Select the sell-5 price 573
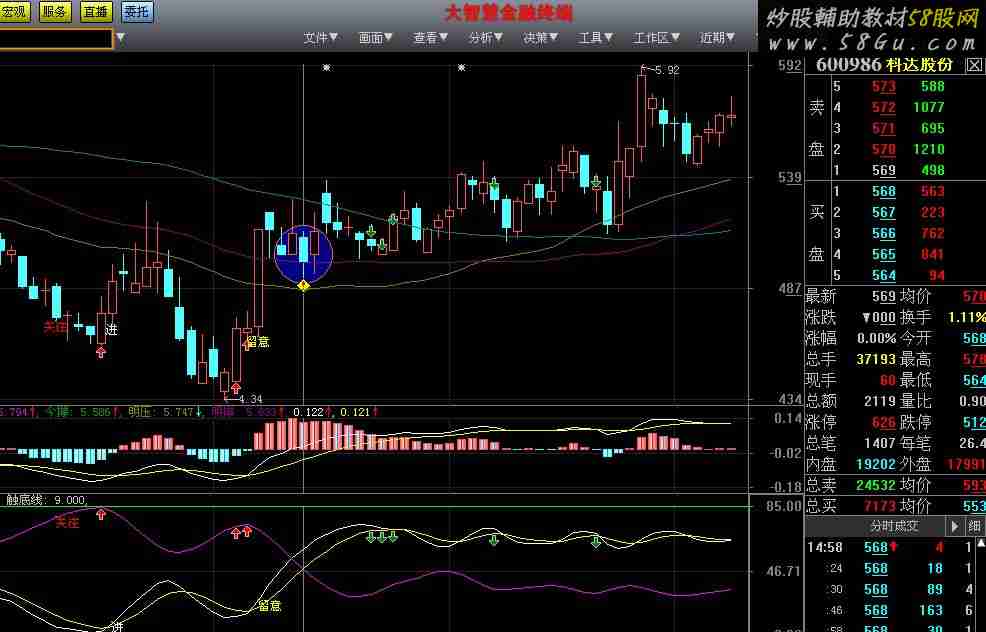The image size is (986, 632). [x=884, y=87]
